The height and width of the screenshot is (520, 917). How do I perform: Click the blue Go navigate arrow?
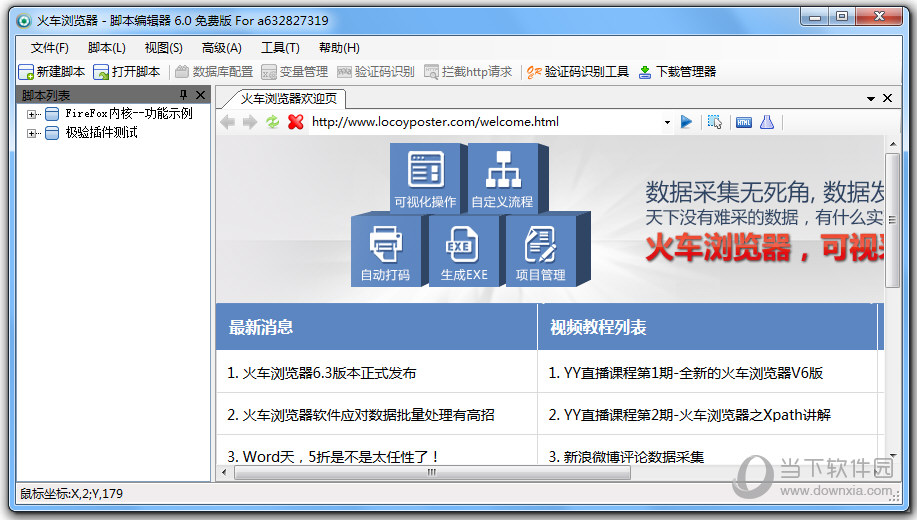[686, 122]
